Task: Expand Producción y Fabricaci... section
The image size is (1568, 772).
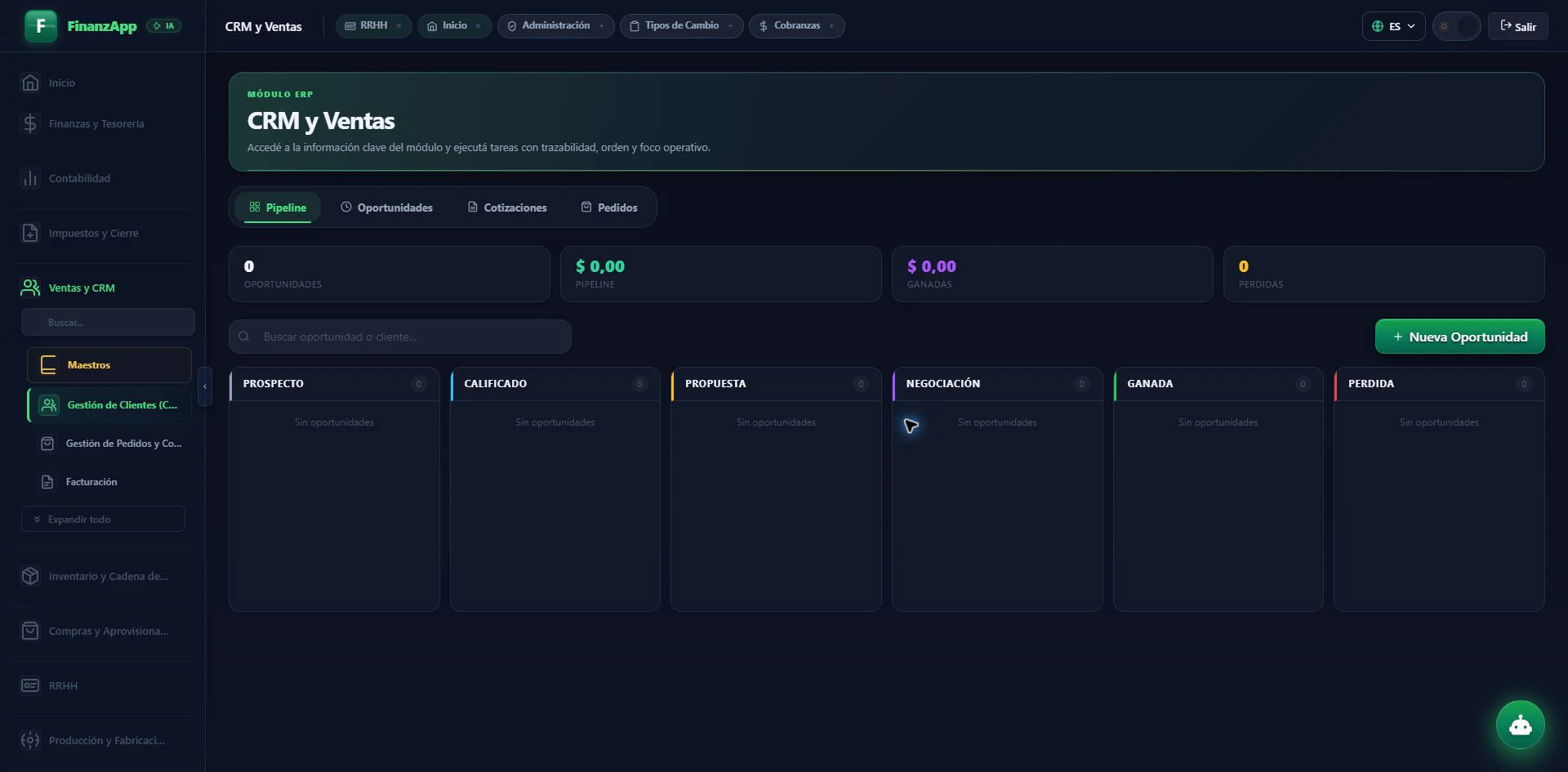Action: [x=107, y=740]
